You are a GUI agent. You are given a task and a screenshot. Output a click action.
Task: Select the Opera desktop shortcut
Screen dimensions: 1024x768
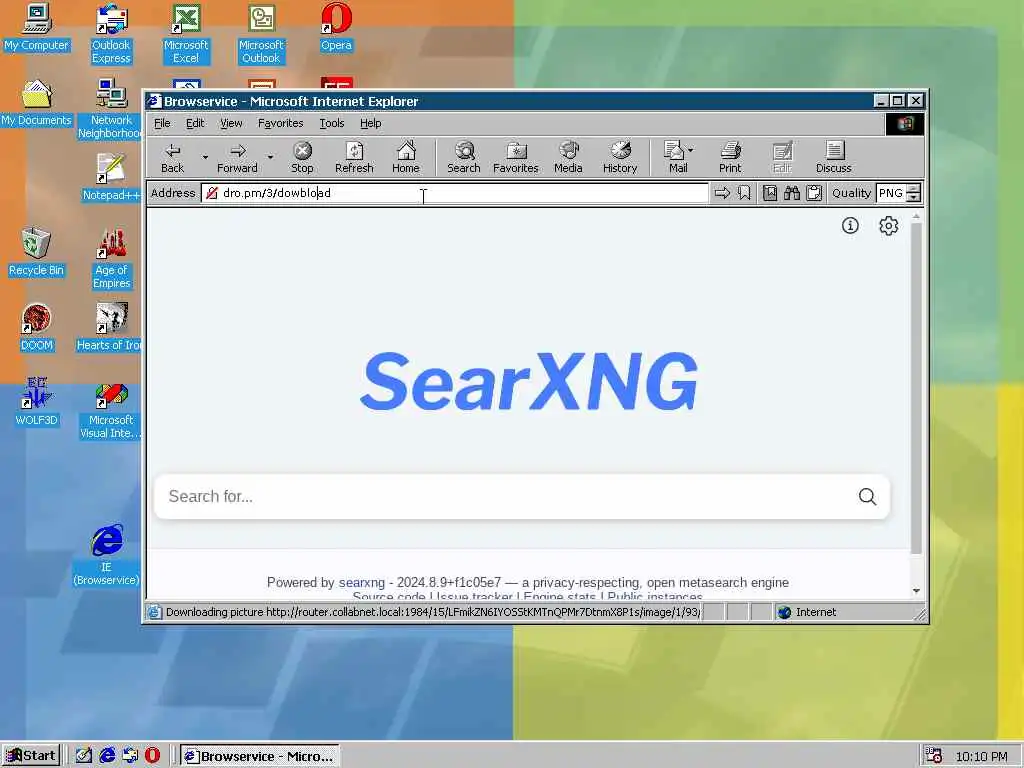click(336, 27)
